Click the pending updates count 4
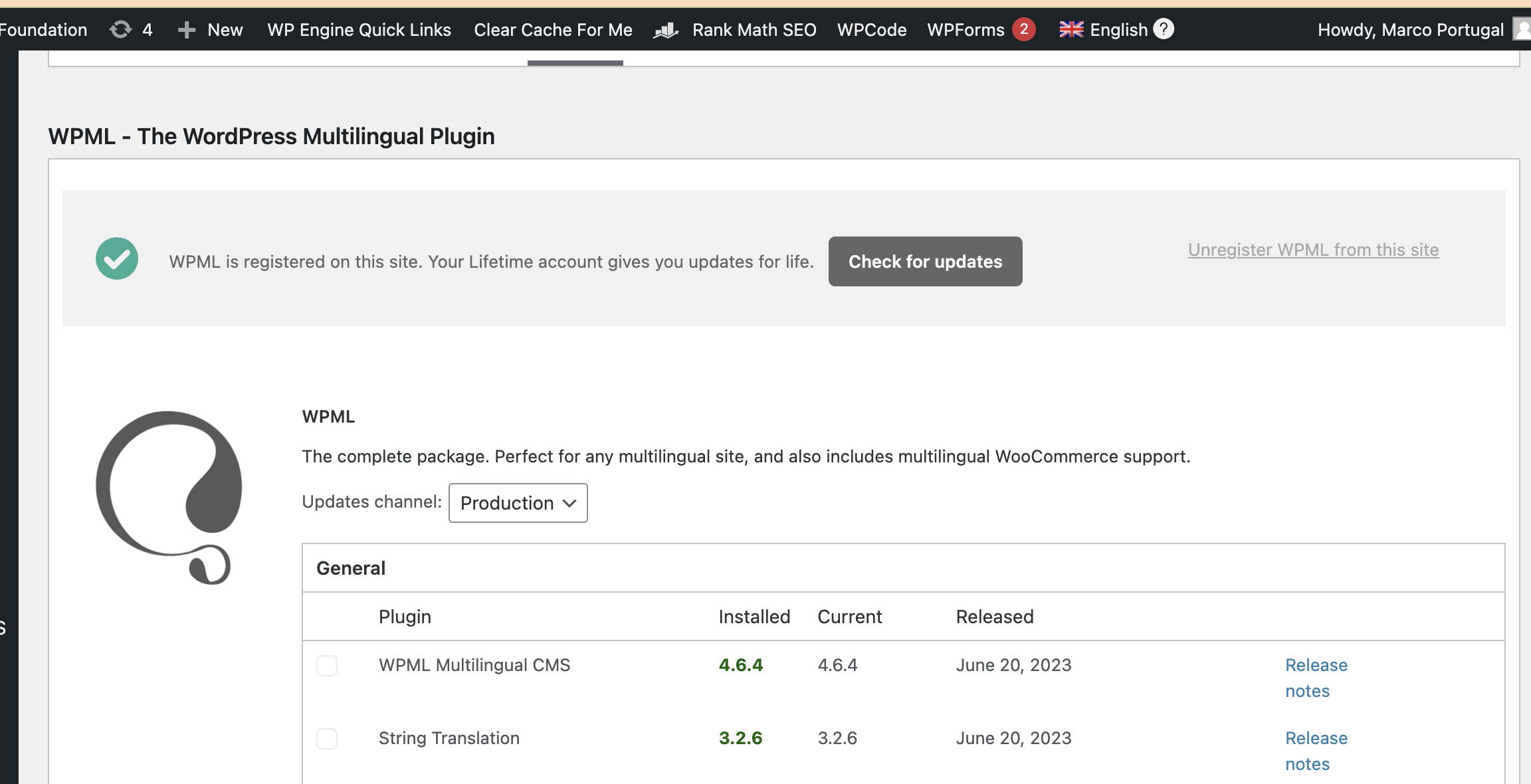The width and height of the screenshot is (1531, 784). point(148,30)
